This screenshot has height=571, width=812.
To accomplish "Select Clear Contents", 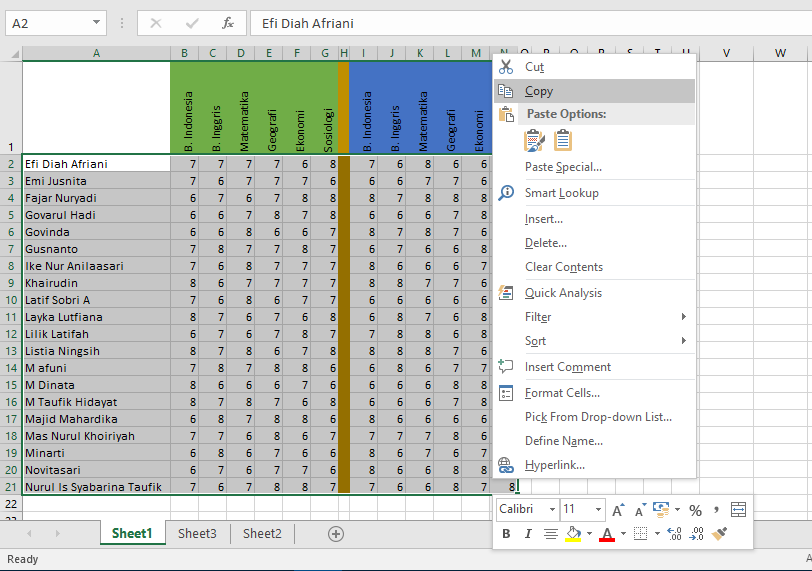I will (x=594, y=267).
